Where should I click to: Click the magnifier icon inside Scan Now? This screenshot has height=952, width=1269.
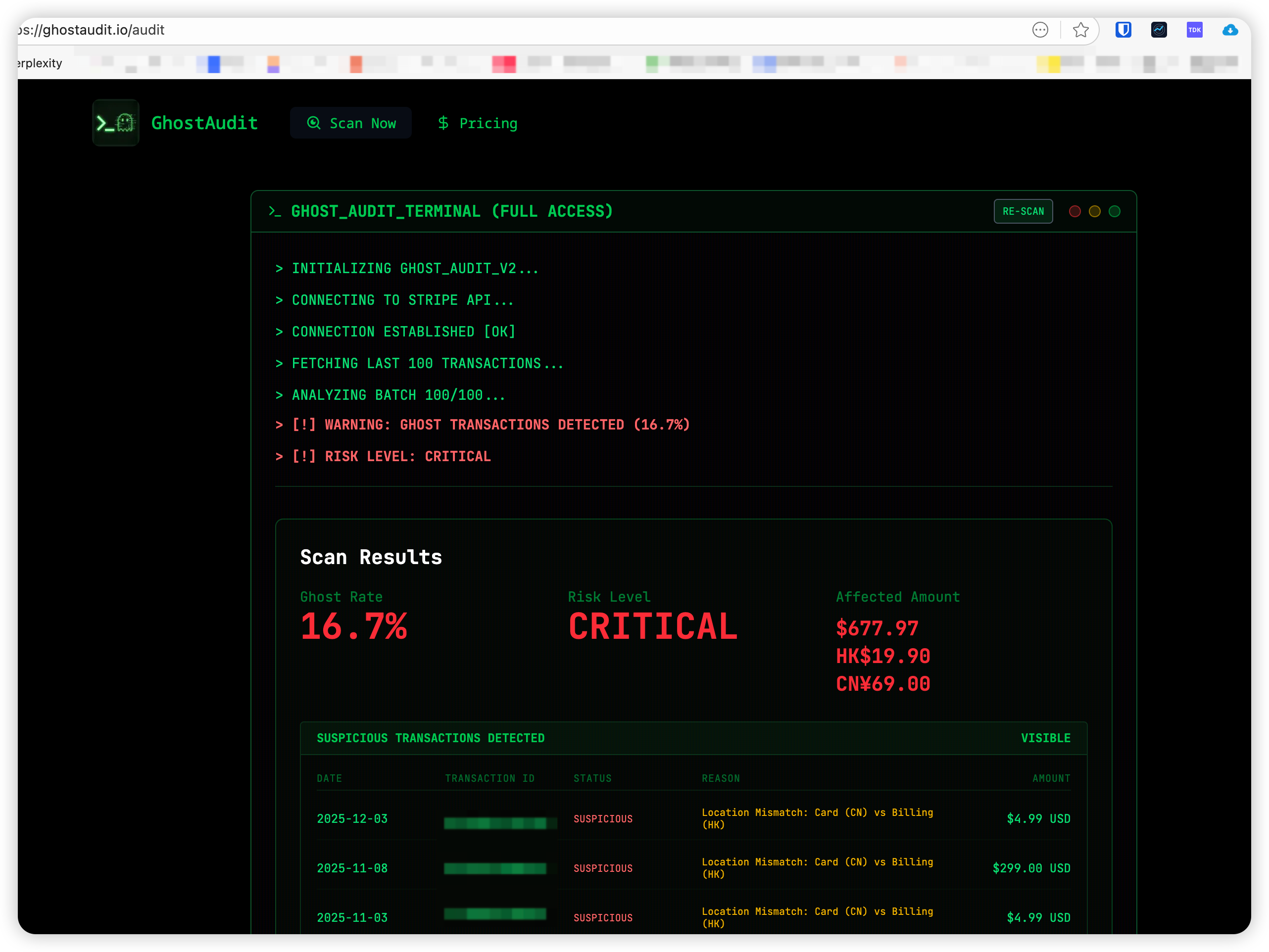(x=314, y=123)
